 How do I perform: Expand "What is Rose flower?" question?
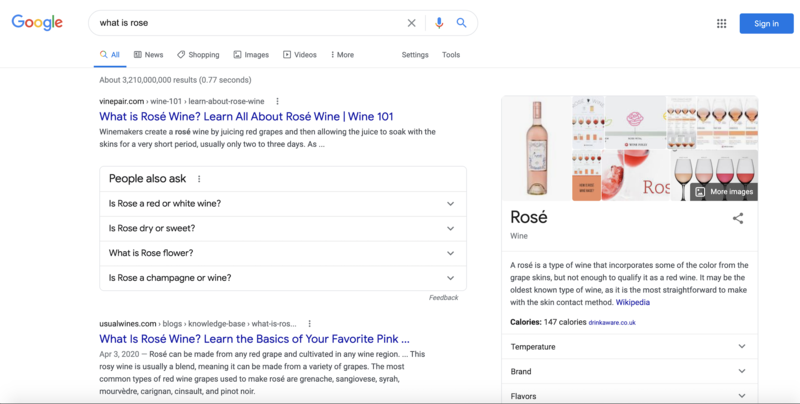click(x=450, y=253)
